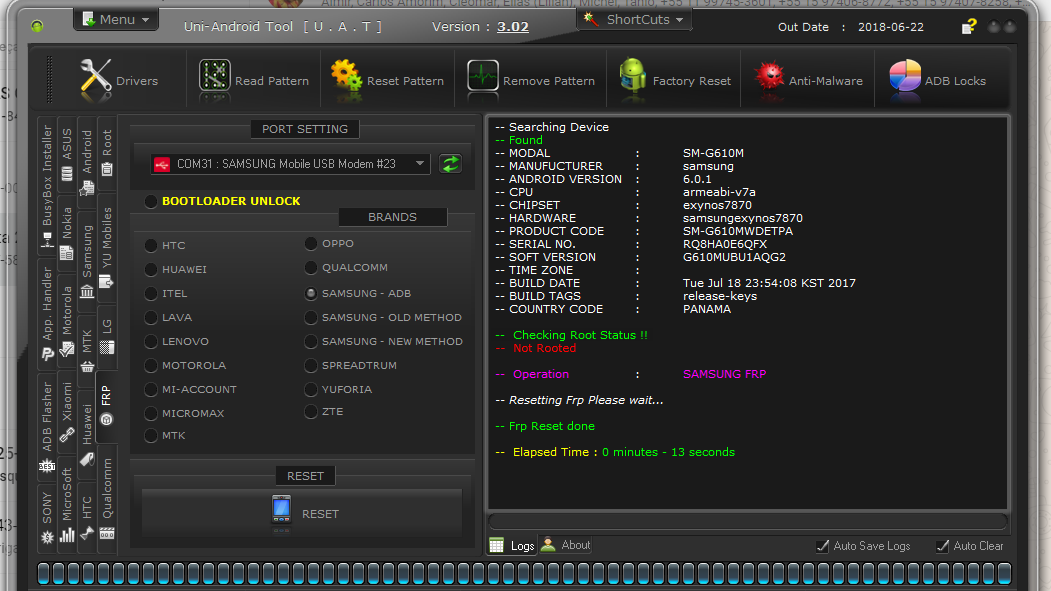The width and height of the screenshot is (1051, 591).
Task: Click the ADB Locks pie icon
Action: [905, 76]
